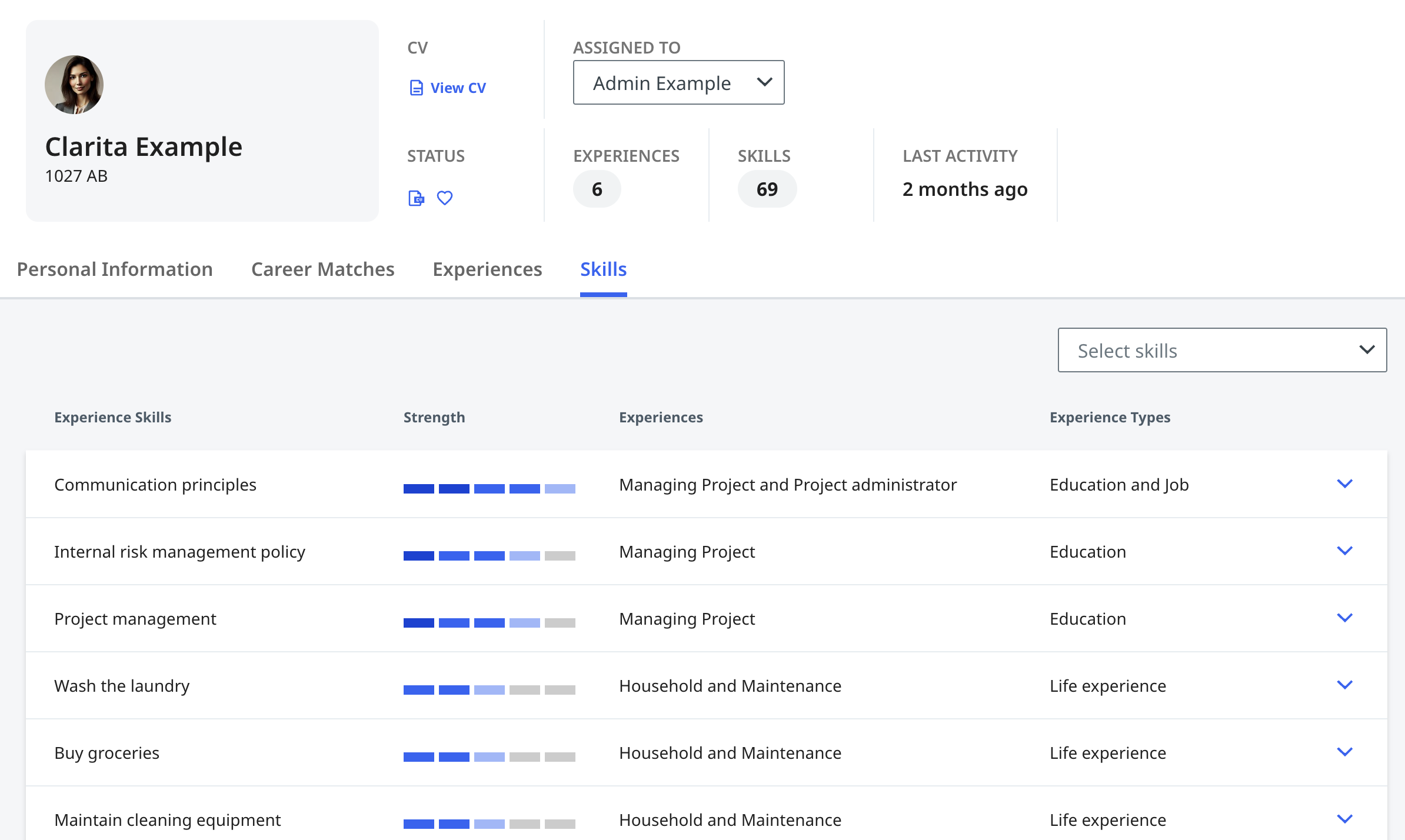Expand the Wash the laundry row
The image size is (1405, 840).
1345,685
